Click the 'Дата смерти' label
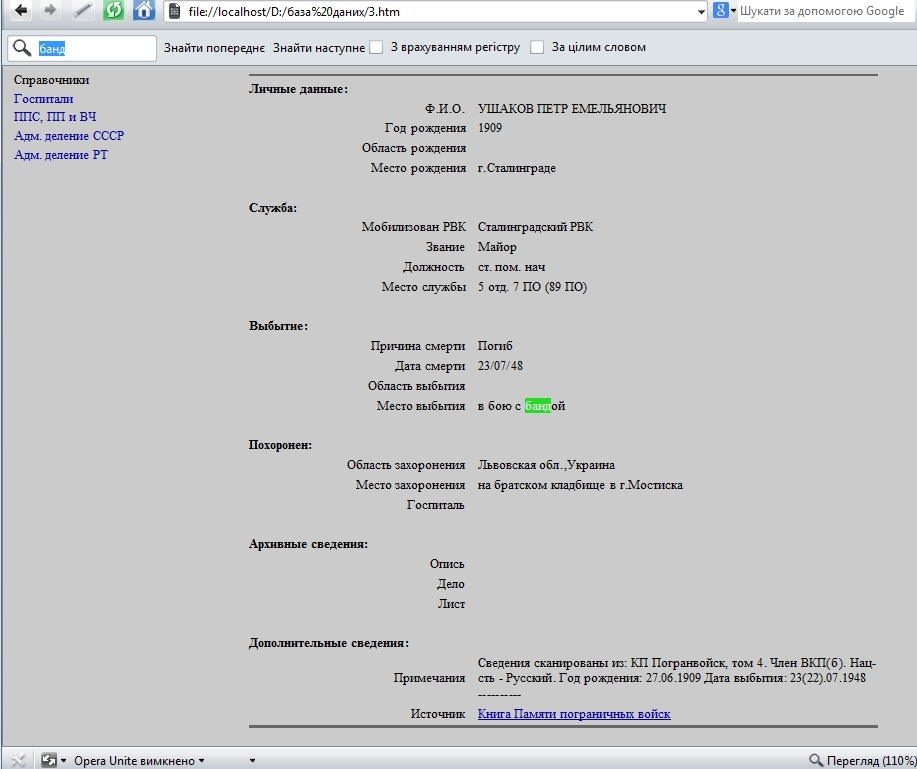917x769 pixels. pos(430,365)
